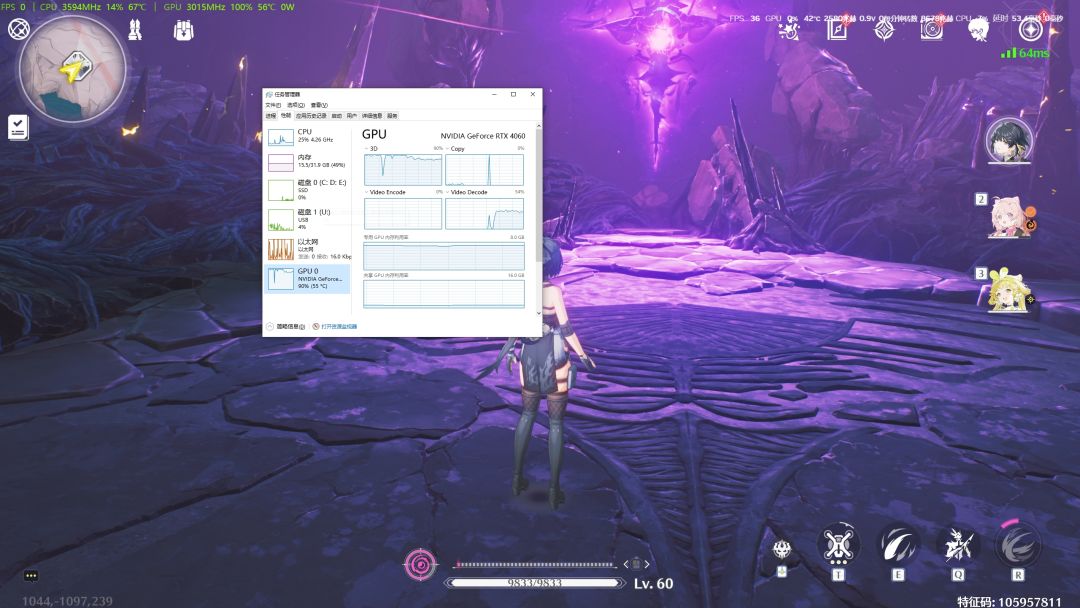Screen dimensions: 1080x608
Task: Open the twin-figures icon beside the minimap
Action: point(136,30)
